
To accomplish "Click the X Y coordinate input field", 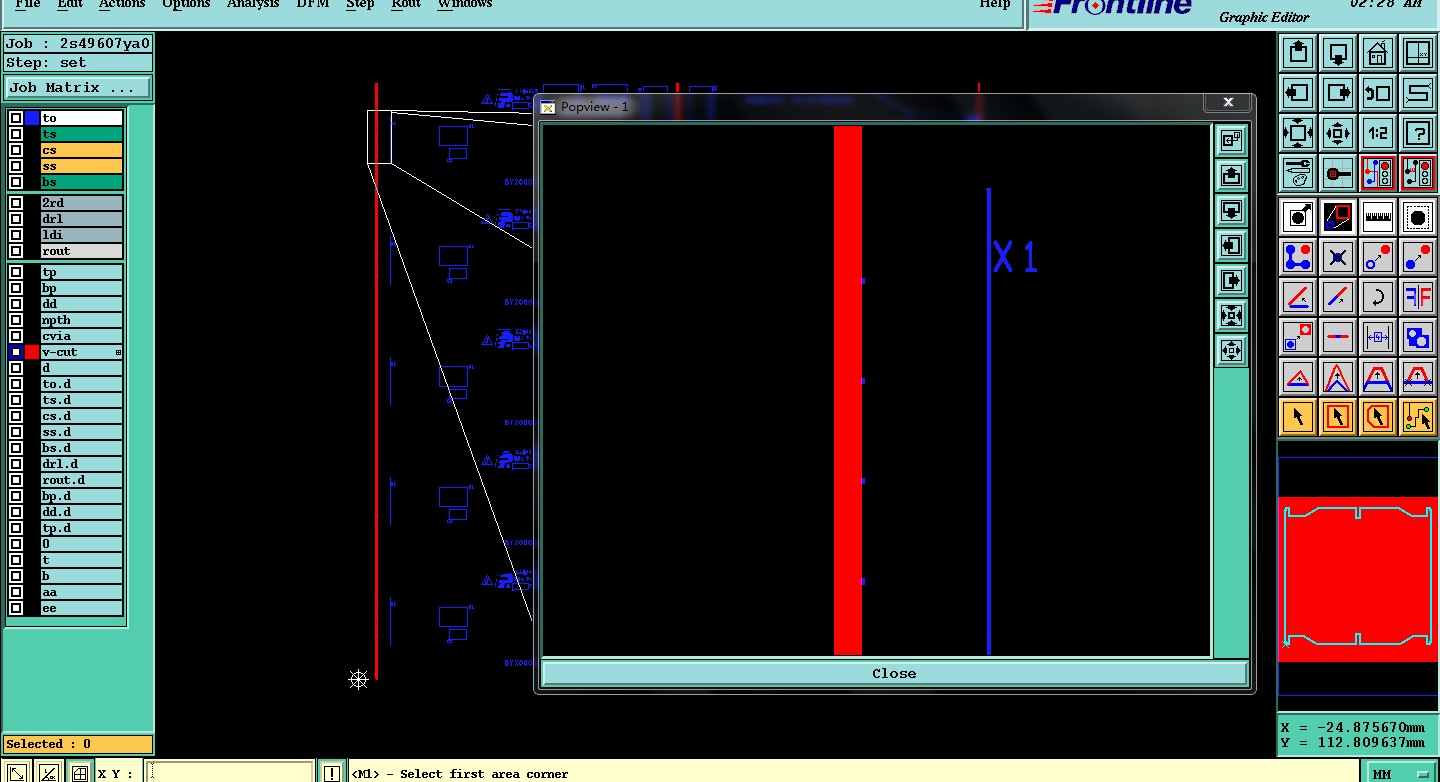I will 230,773.
